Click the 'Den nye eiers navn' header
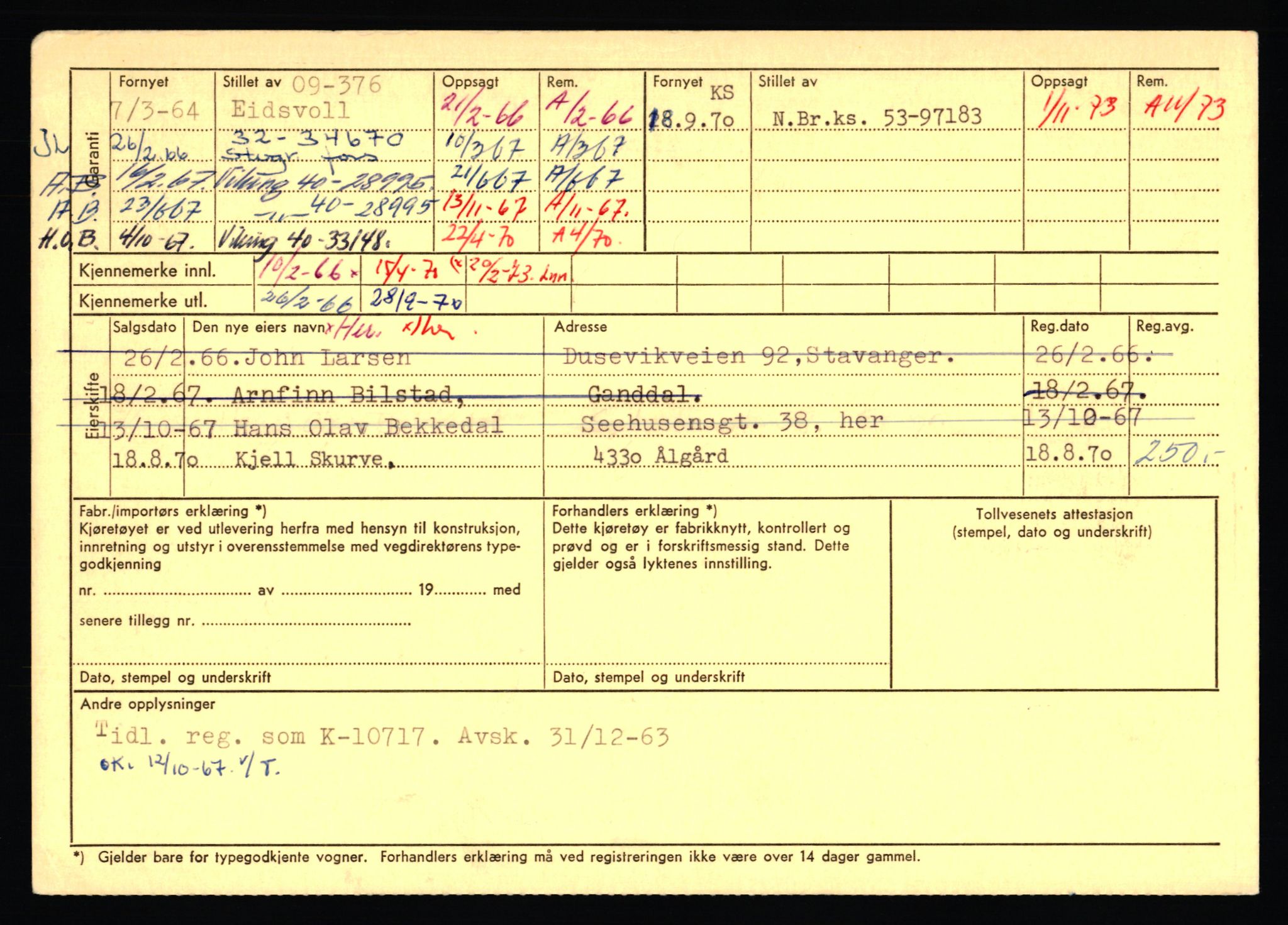Viewport: 1288px width, 925px height. [258, 327]
